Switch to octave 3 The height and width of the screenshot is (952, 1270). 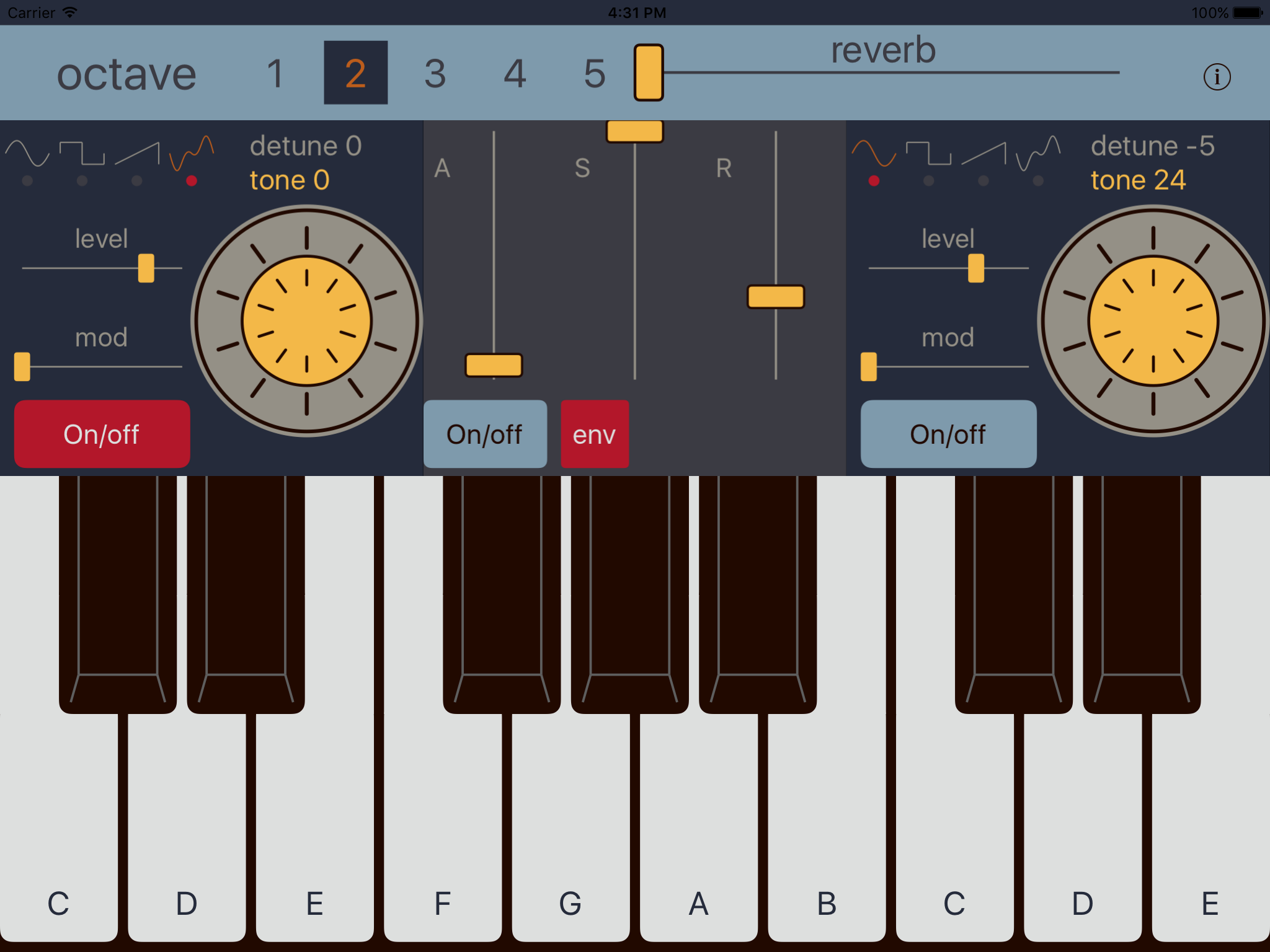tap(435, 73)
